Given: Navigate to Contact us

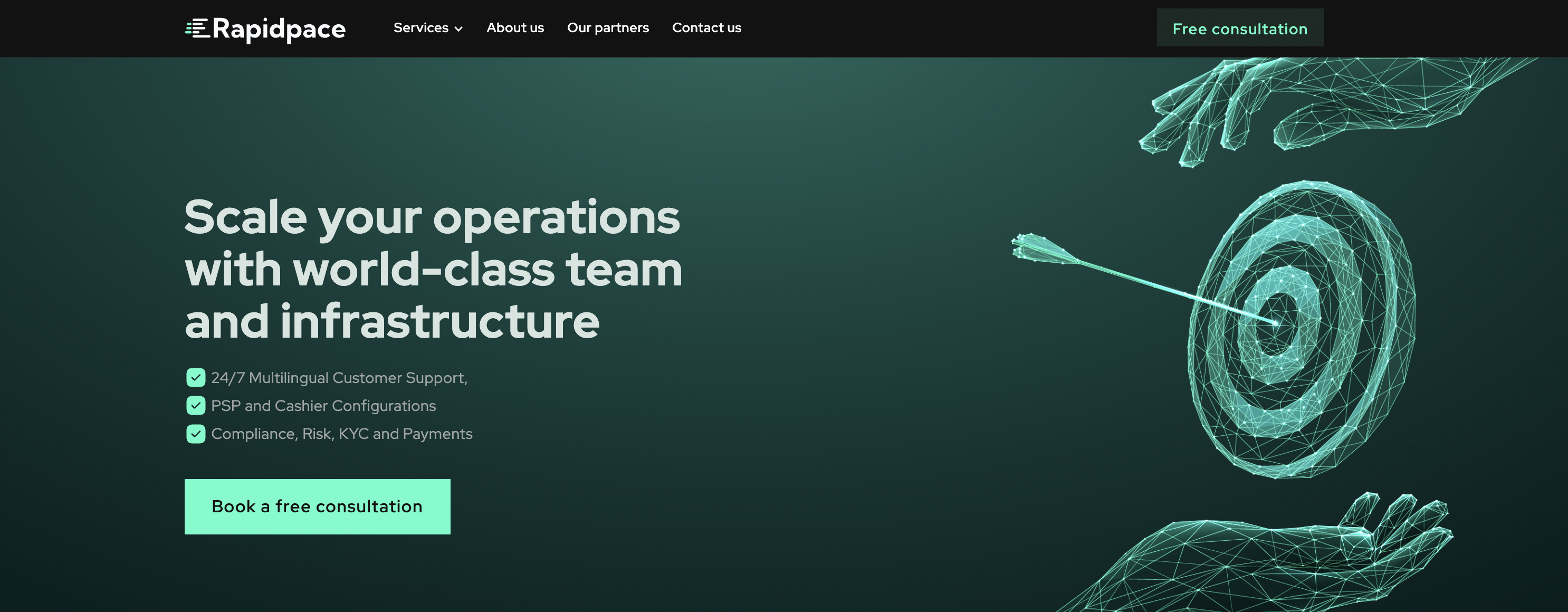Looking at the screenshot, I should click(706, 27).
